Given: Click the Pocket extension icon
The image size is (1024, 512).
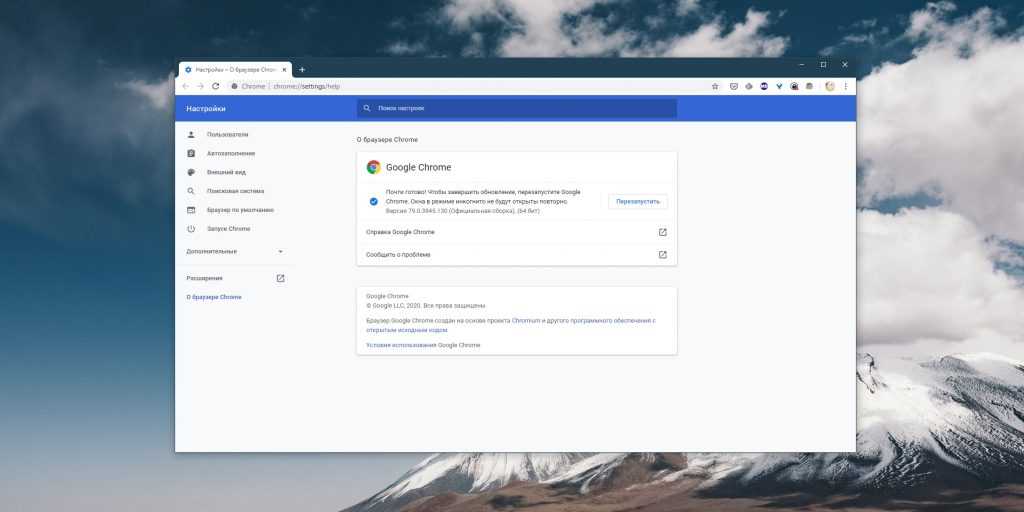Looking at the screenshot, I should [734, 86].
